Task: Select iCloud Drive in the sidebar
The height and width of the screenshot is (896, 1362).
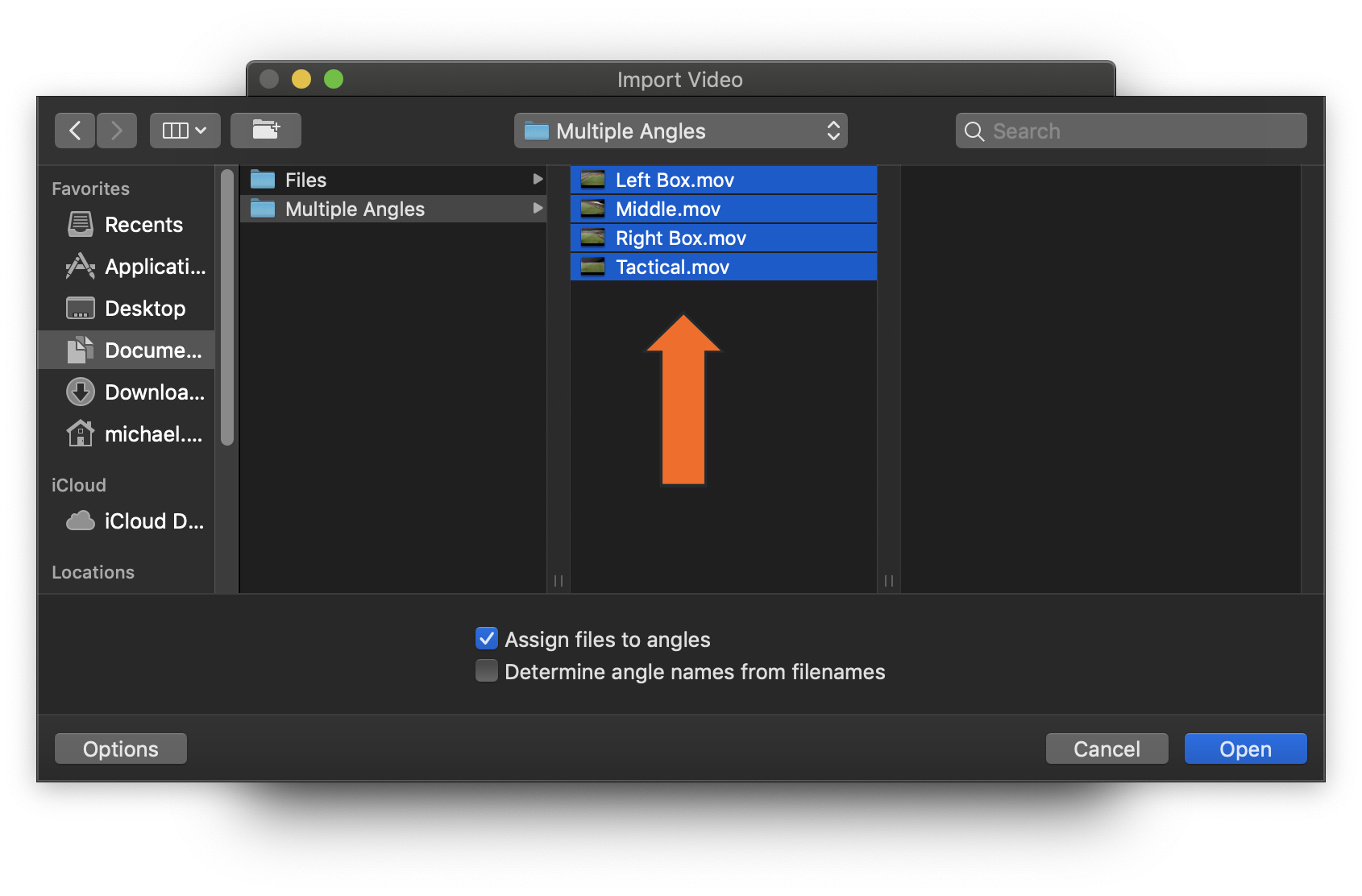Action: tap(145, 521)
